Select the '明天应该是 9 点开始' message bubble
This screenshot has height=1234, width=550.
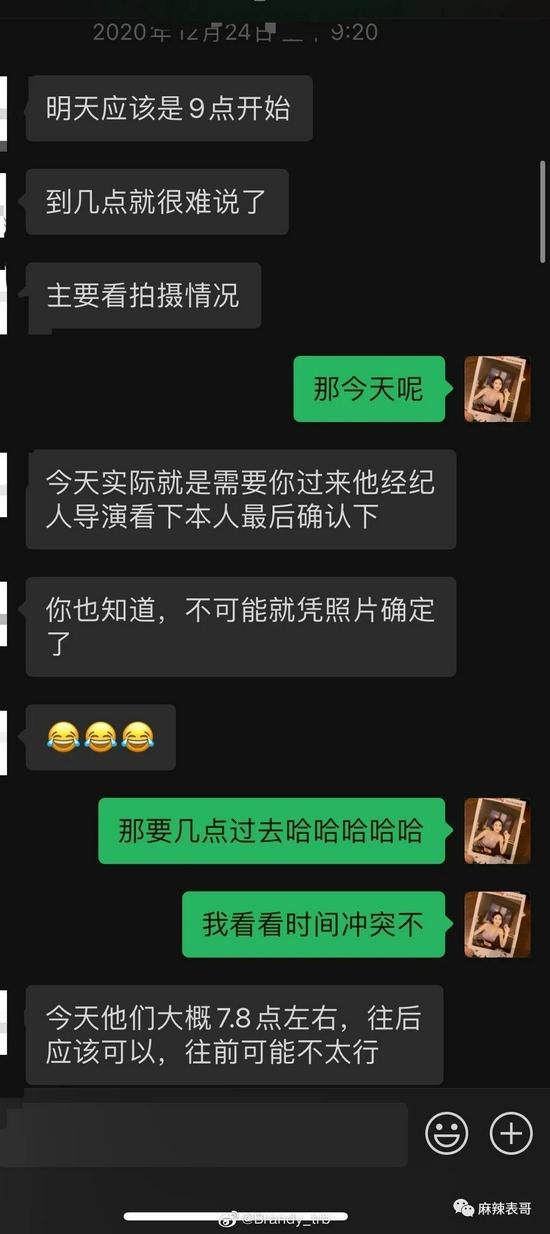169,108
